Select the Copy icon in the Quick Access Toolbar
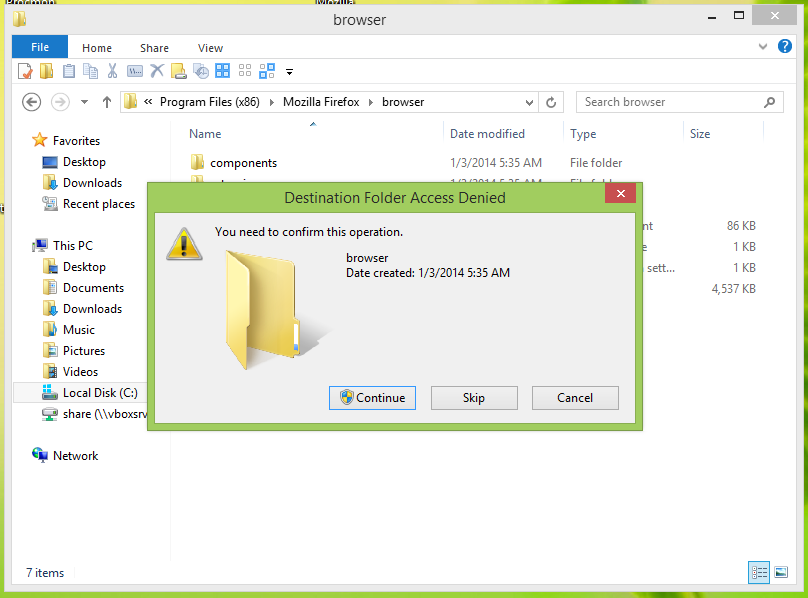 (x=89, y=71)
